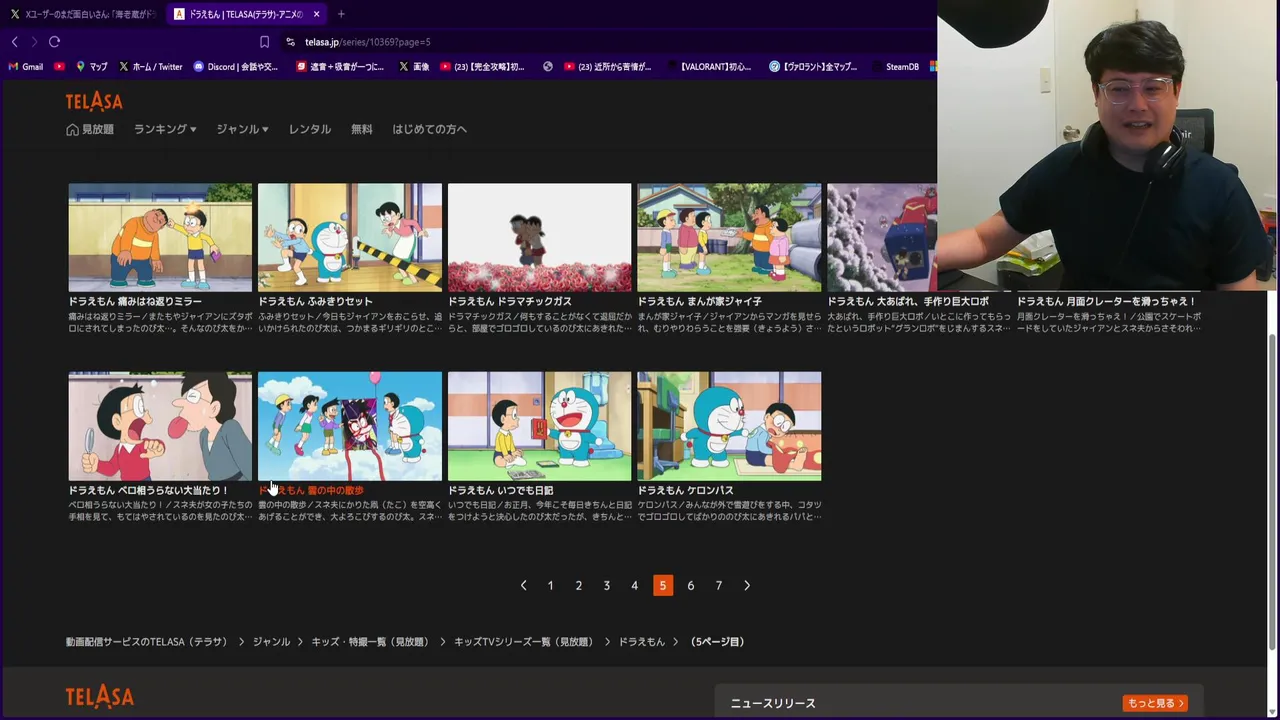1280x720 pixels.
Task: Click the highlighted page 5 button
Action: click(662, 585)
